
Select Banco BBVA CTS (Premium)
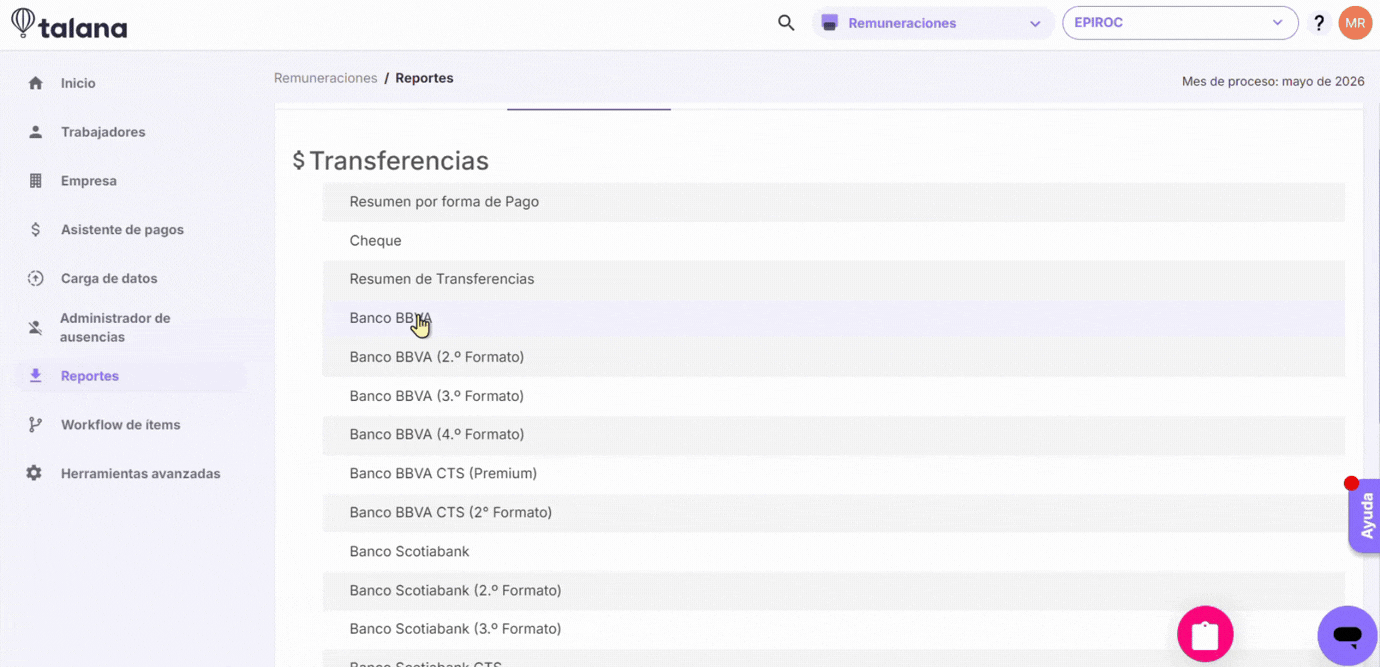pyautogui.click(x=833, y=473)
